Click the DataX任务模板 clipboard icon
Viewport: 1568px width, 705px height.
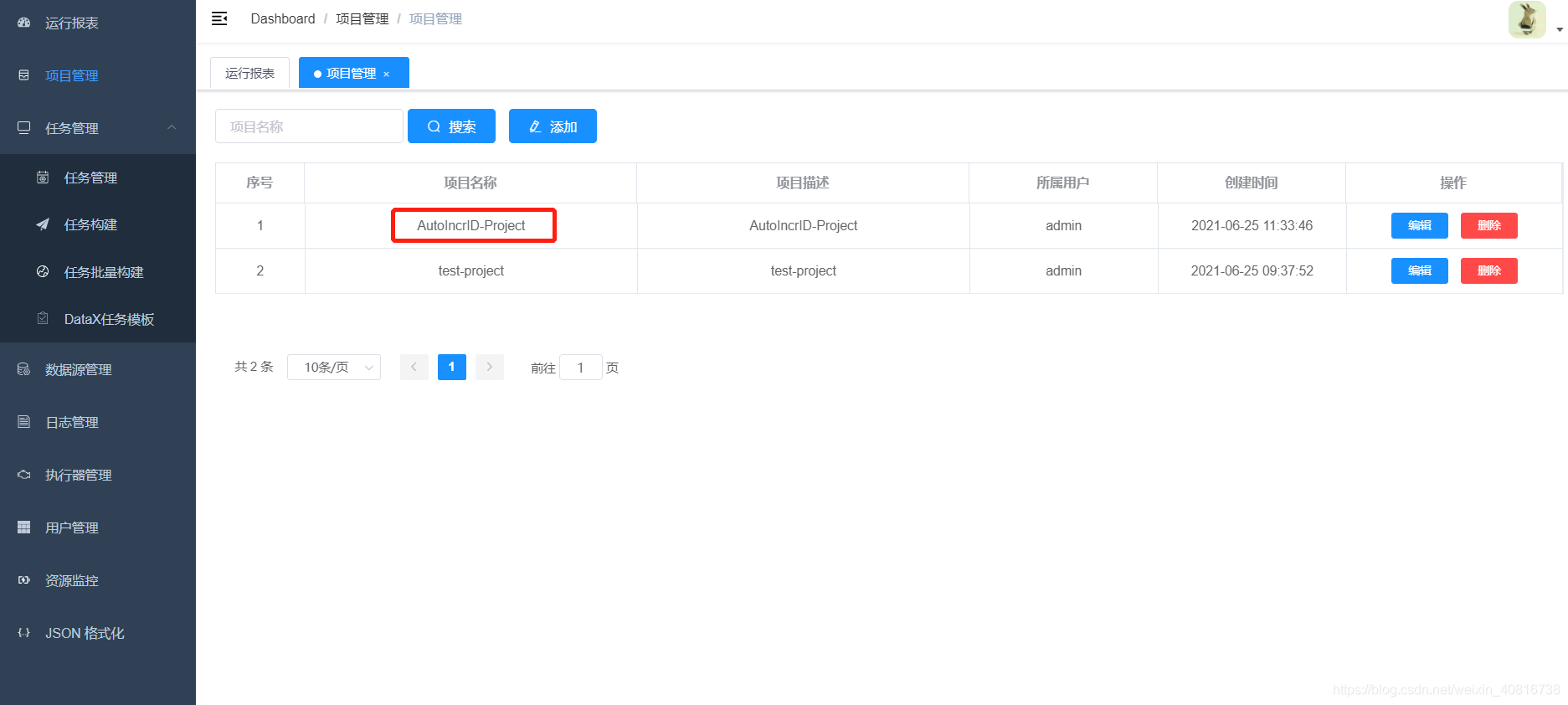click(x=43, y=318)
